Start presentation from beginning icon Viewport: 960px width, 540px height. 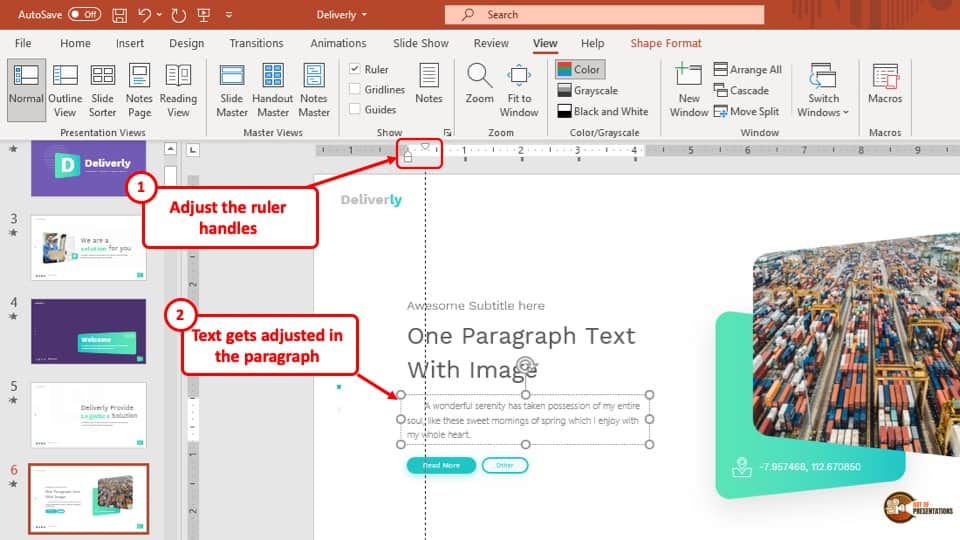[204, 15]
